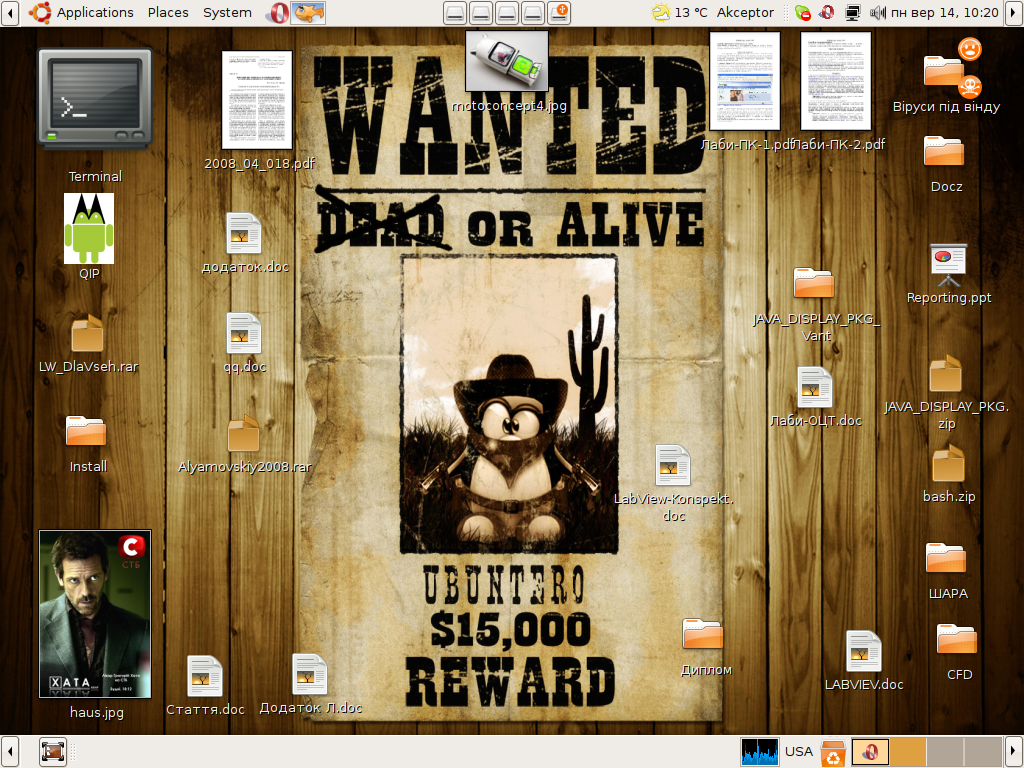This screenshot has width=1024, height=768.
Task: Select the qq.doc file
Action: click(244, 333)
